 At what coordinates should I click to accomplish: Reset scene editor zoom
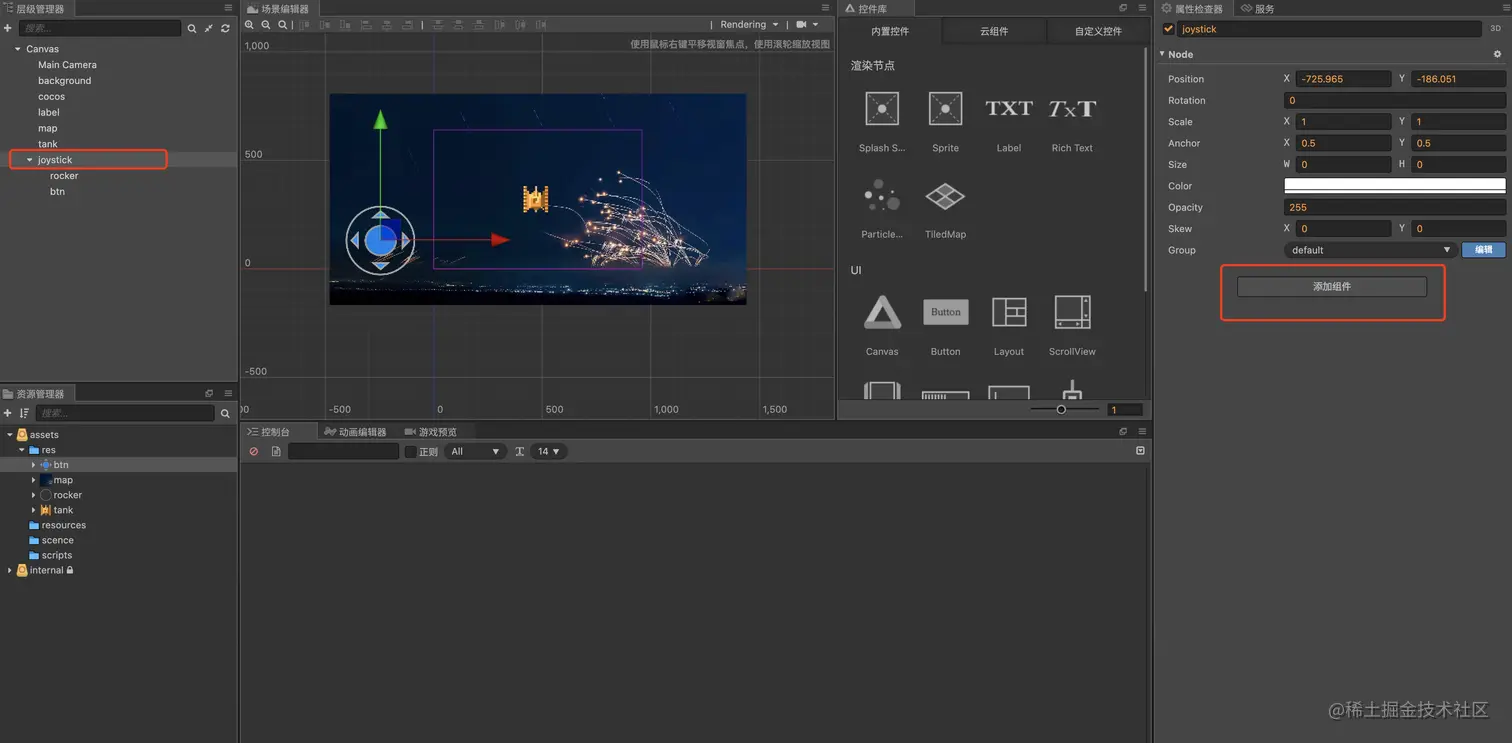click(x=283, y=25)
